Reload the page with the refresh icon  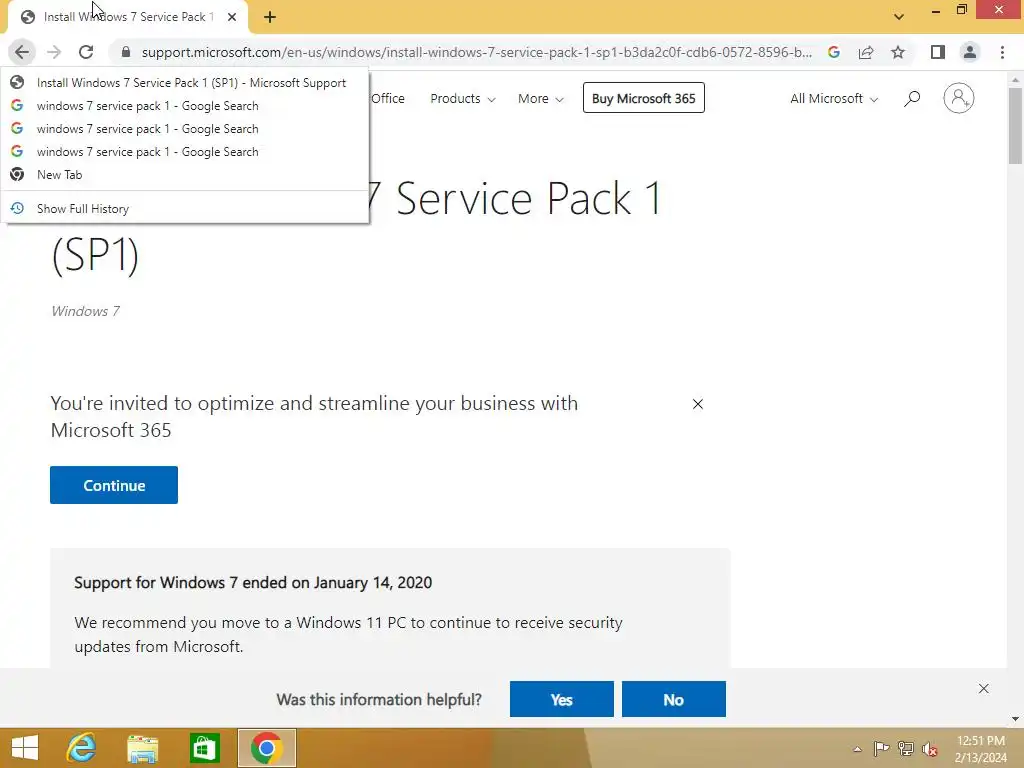coord(86,52)
